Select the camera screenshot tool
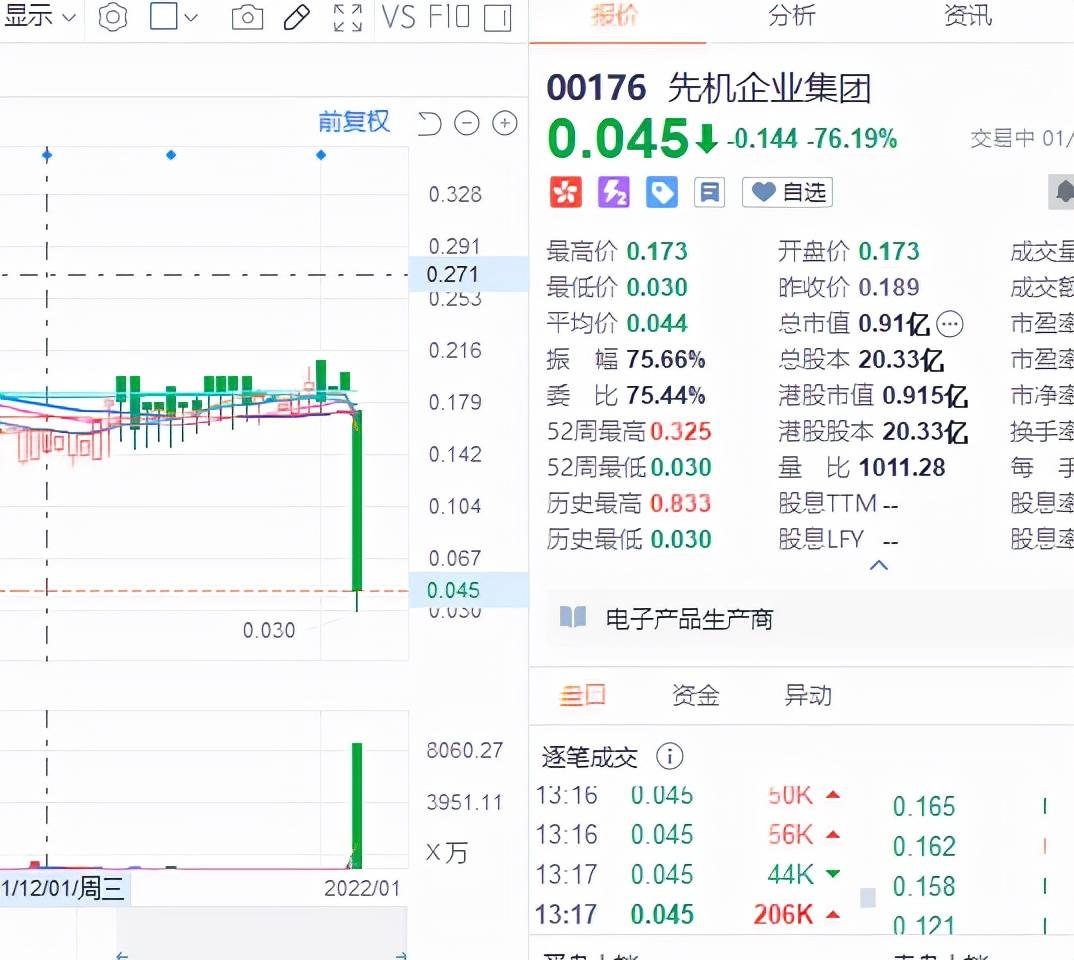Image resolution: width=1074 pixels, height=960 pixels. [x=247, y=17]
